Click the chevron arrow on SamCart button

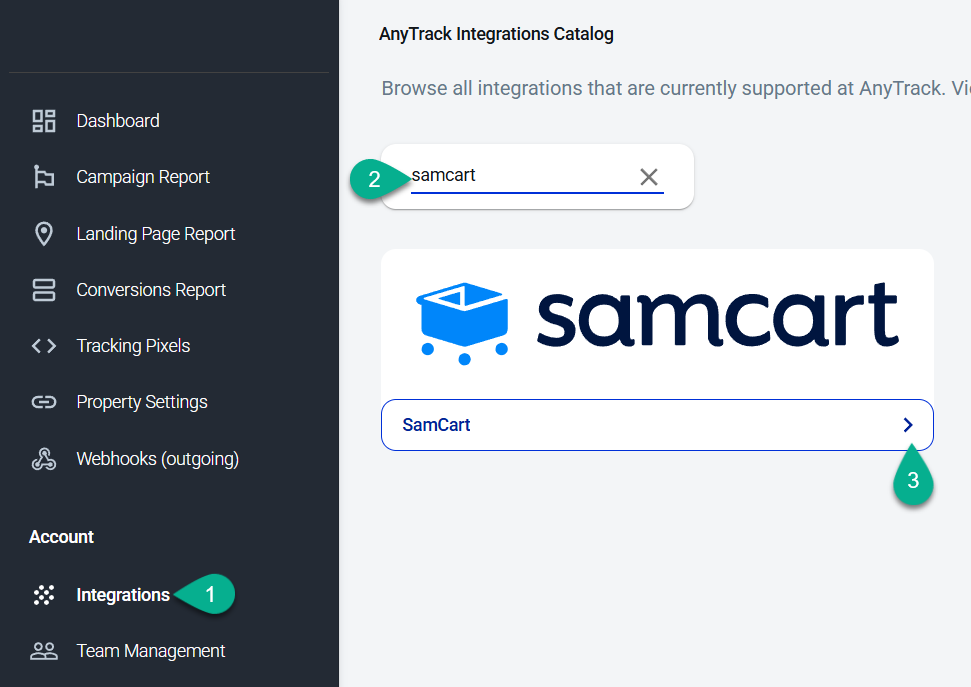click(x=908, y=425)
